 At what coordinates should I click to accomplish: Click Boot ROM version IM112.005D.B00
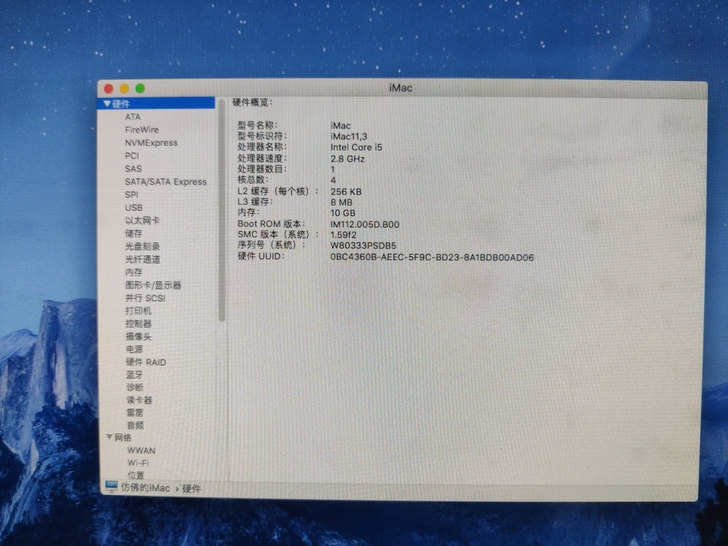tap(364, 224)
